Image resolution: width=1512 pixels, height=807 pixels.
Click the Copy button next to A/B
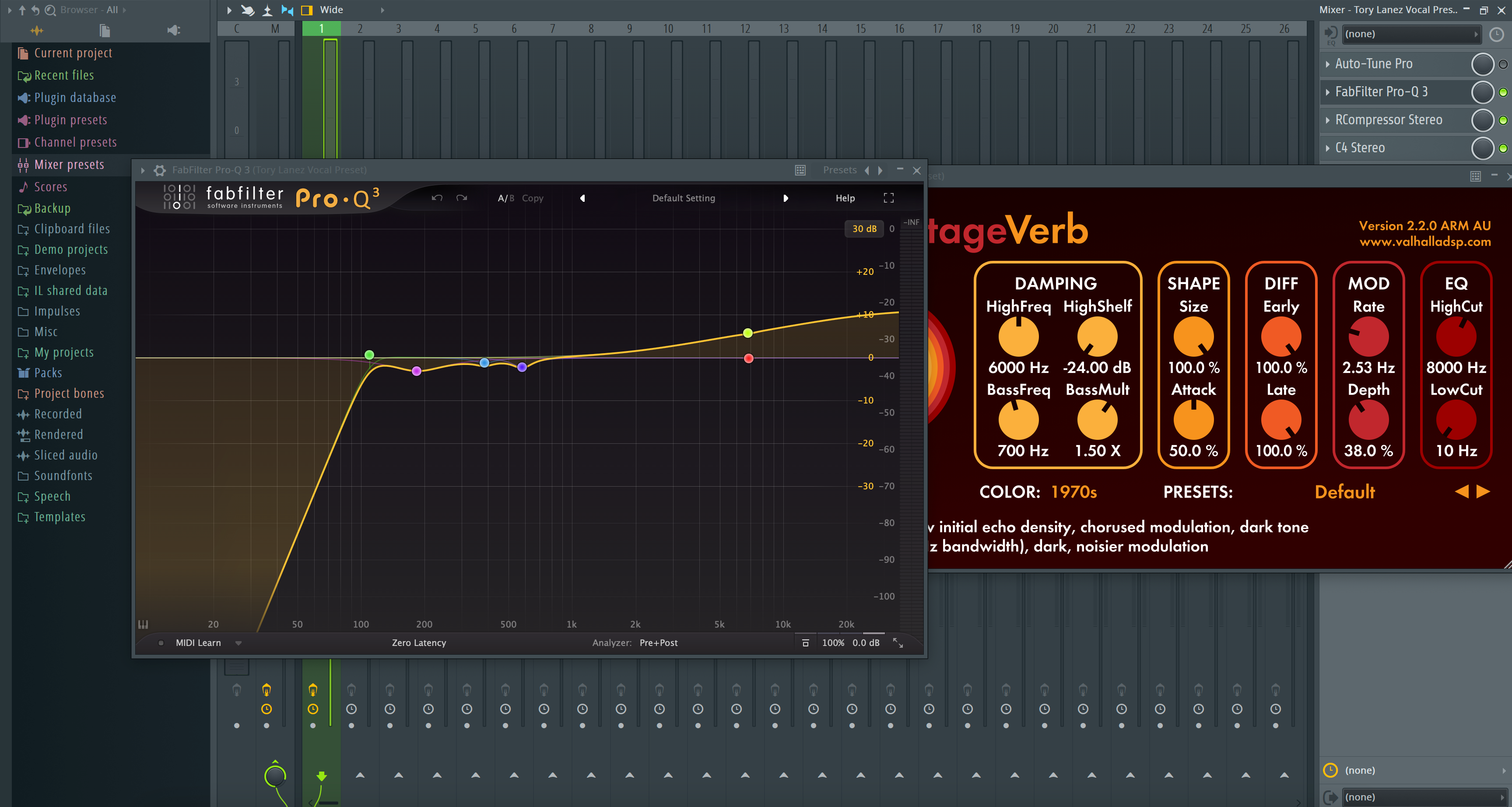(532, 198)
